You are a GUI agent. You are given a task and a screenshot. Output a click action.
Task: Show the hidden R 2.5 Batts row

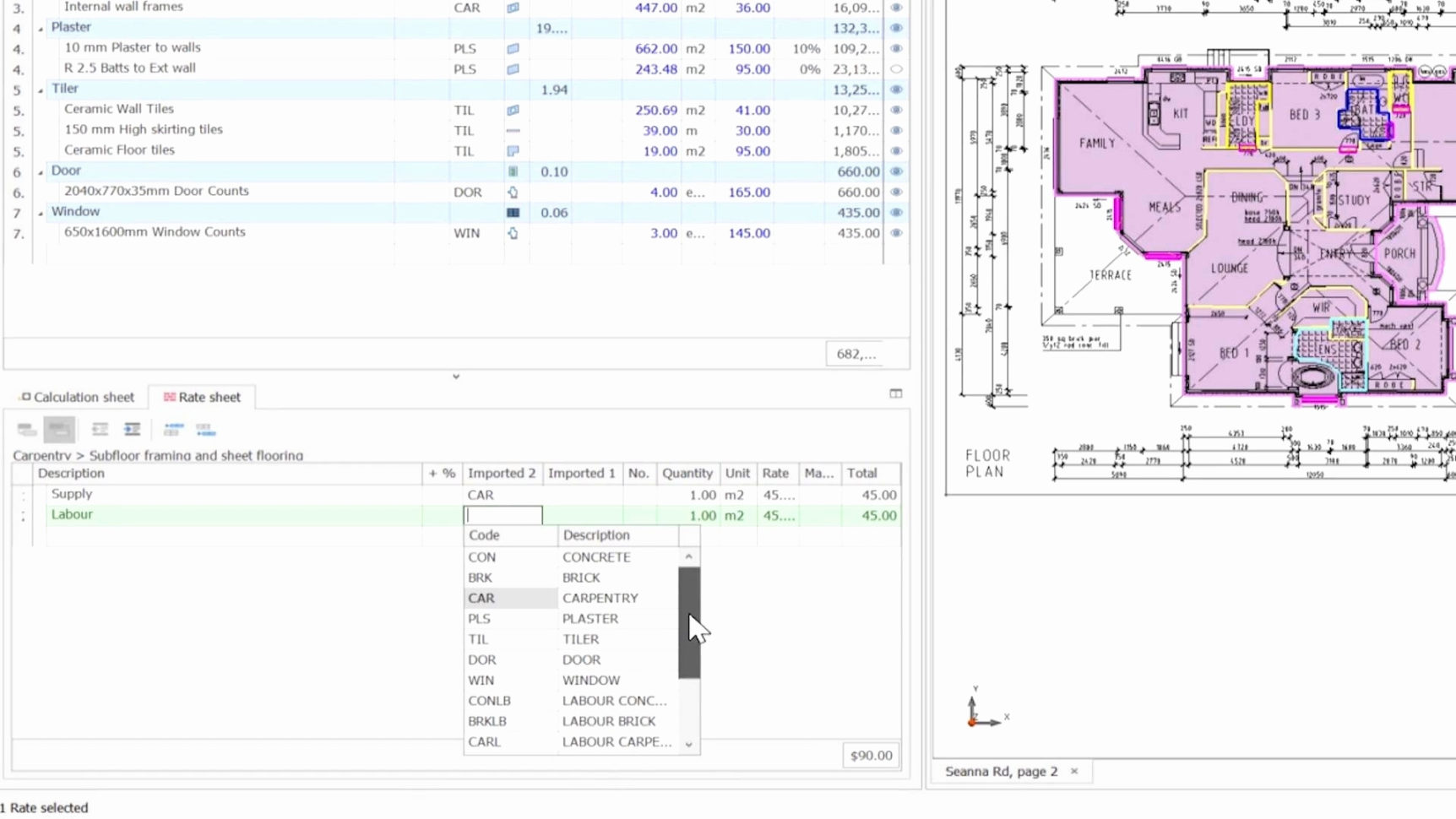point(896,69)
